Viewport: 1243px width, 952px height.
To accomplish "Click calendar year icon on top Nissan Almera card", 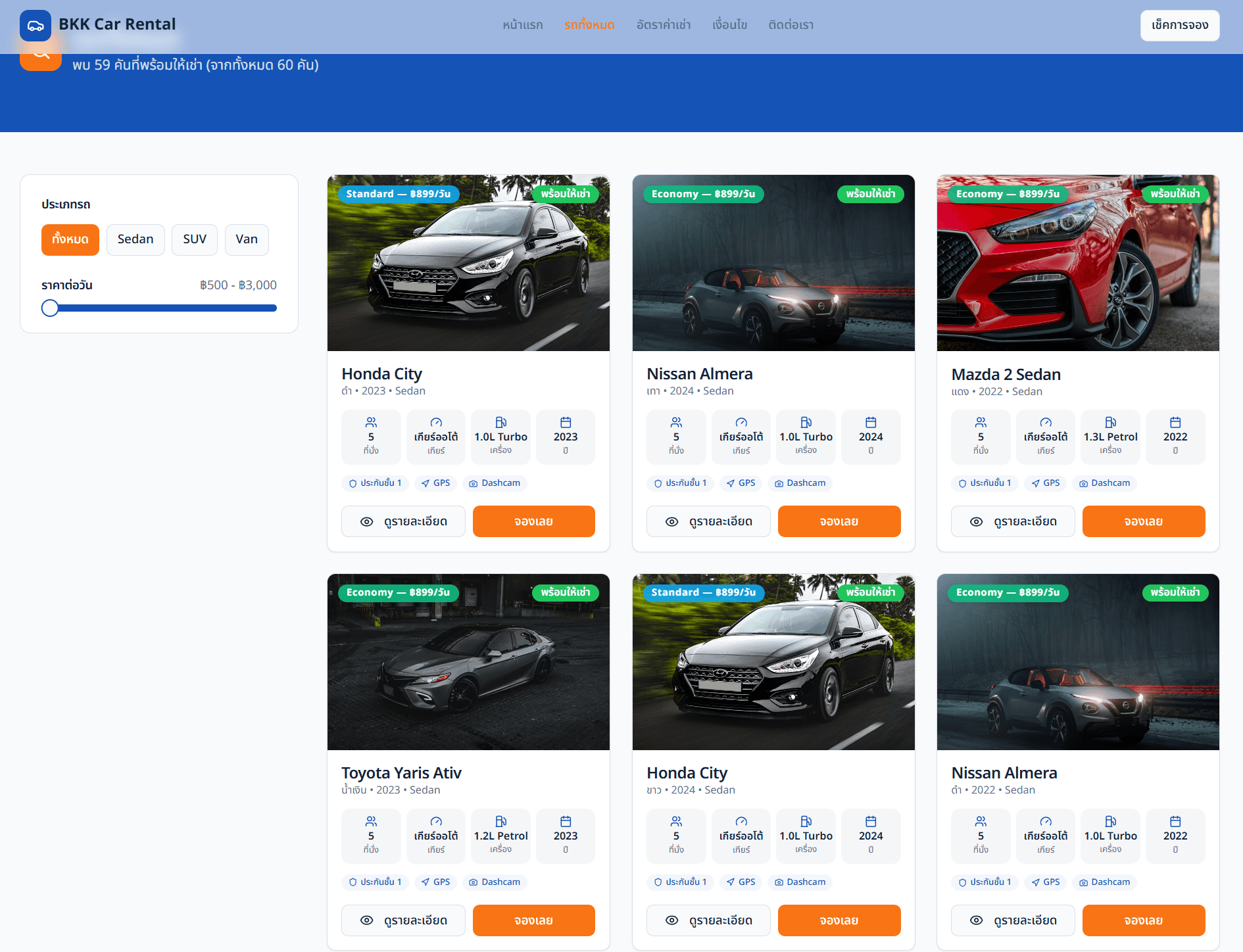I will (x=871, y=422).
